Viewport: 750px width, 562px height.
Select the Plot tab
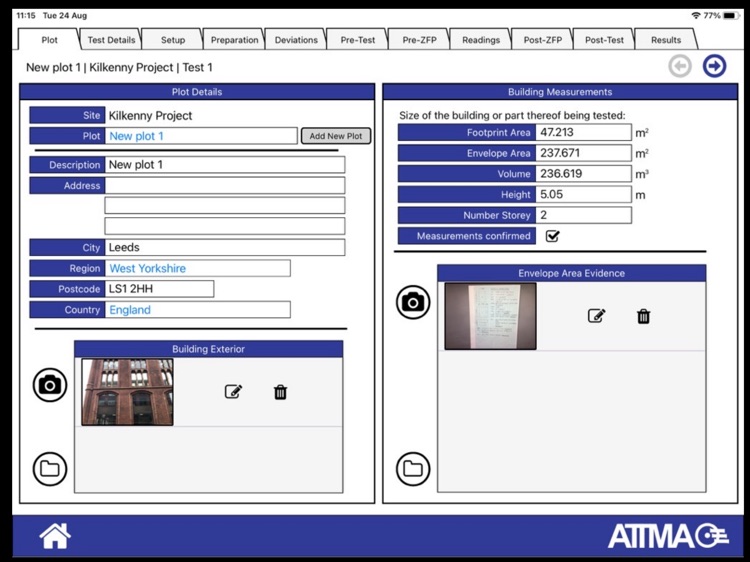coord(49,40)
